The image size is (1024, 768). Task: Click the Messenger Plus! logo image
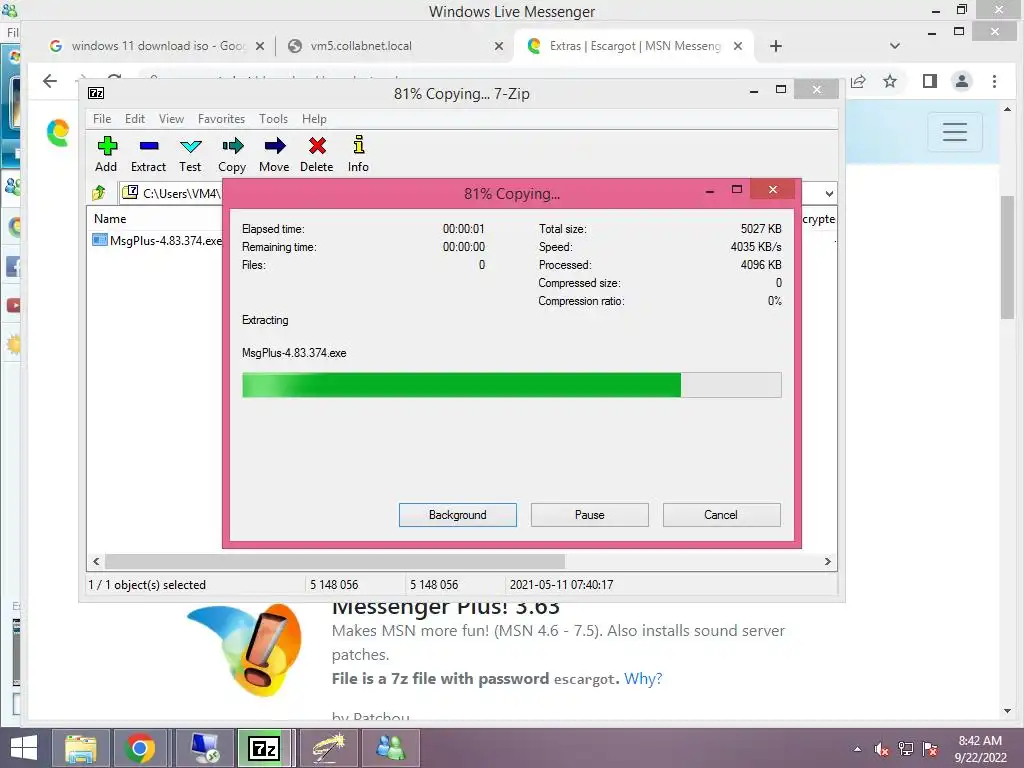(x=245, y=650)
